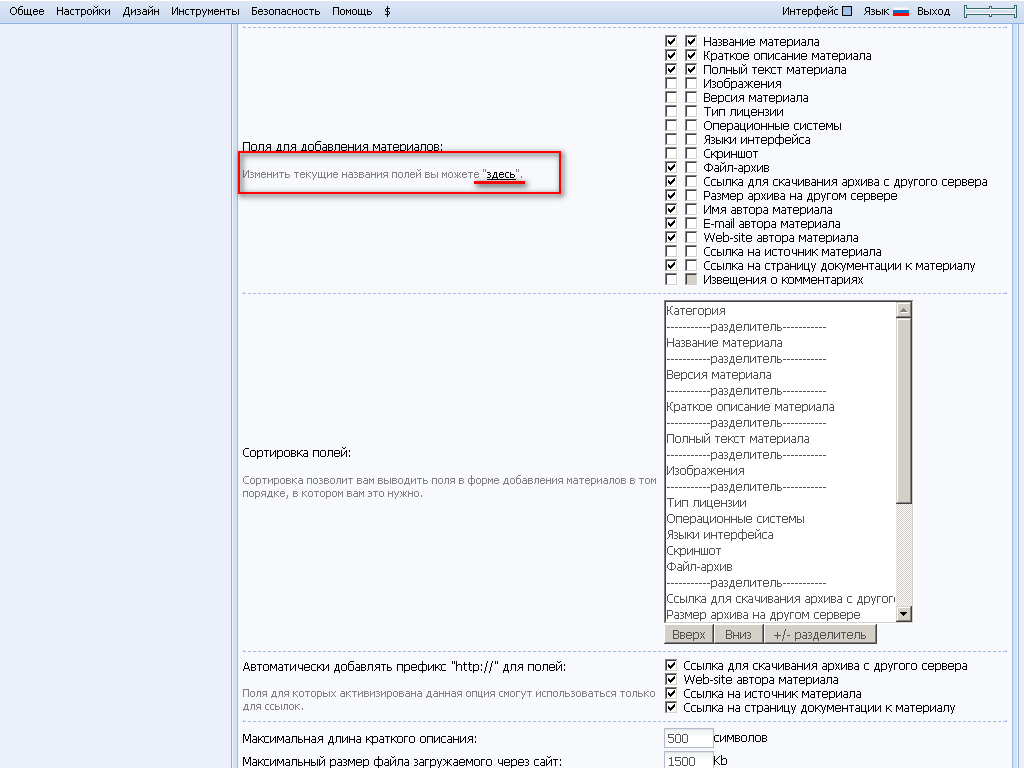The width and height of the screenshot is (1024, 768).
Task: Uncheck first checkbox for Web-site автора материала
Action: coord(671,238)
